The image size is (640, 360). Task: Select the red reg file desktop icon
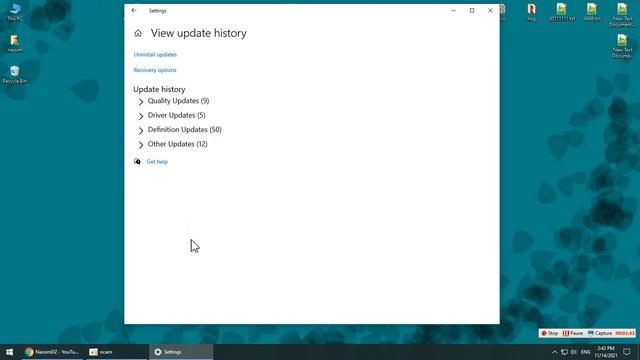[x=531, y=12]
